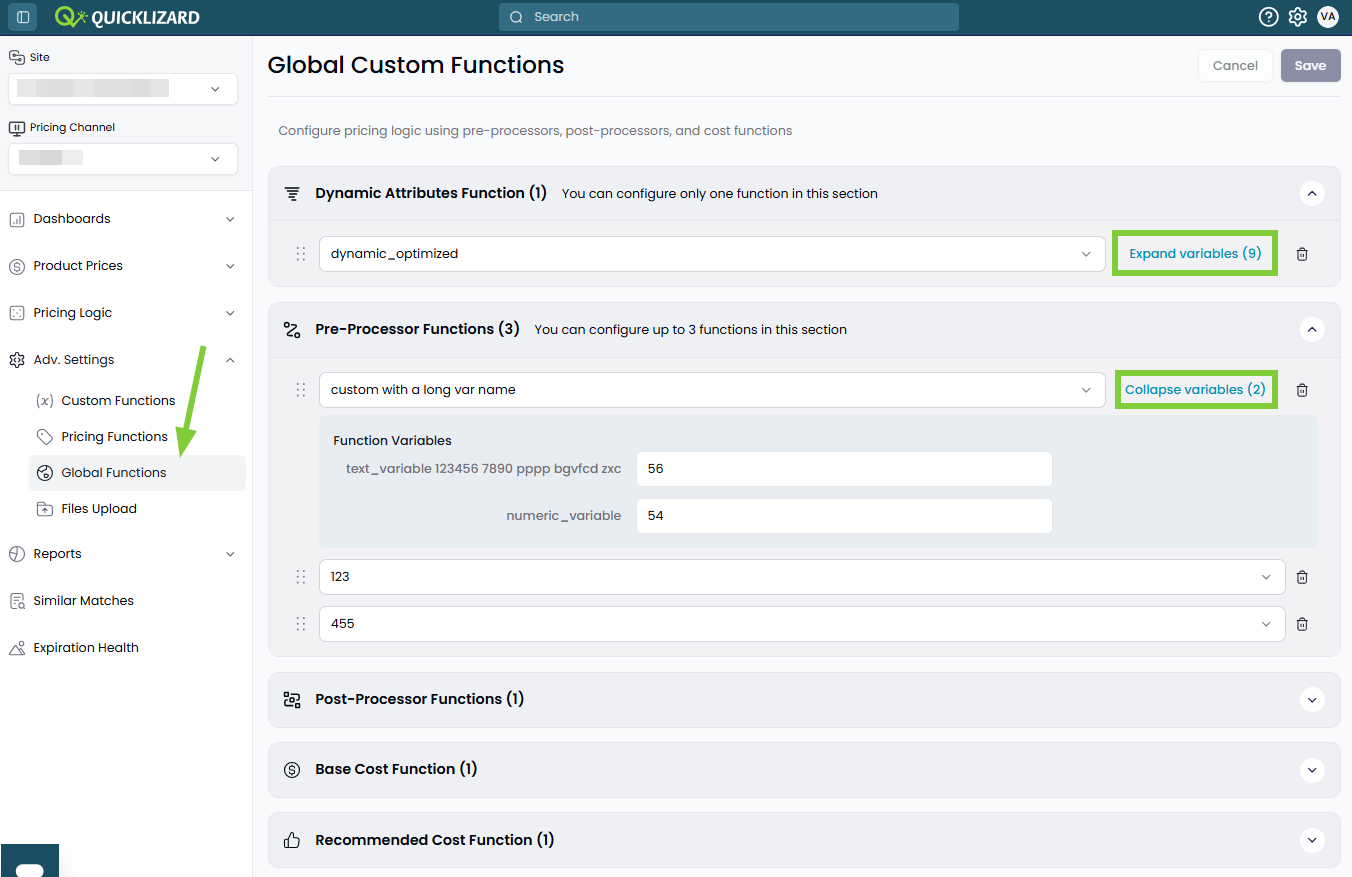Click the Dynamic Attributes Function section icon

292,194
